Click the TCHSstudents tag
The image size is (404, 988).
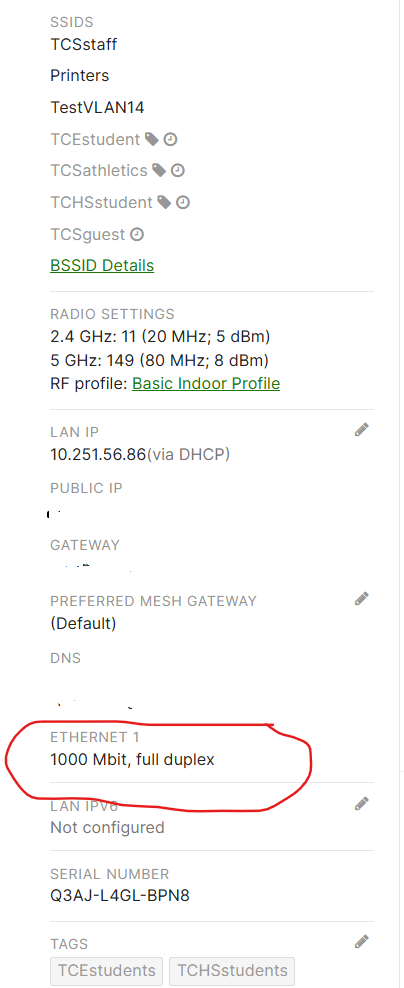(232, 970)
